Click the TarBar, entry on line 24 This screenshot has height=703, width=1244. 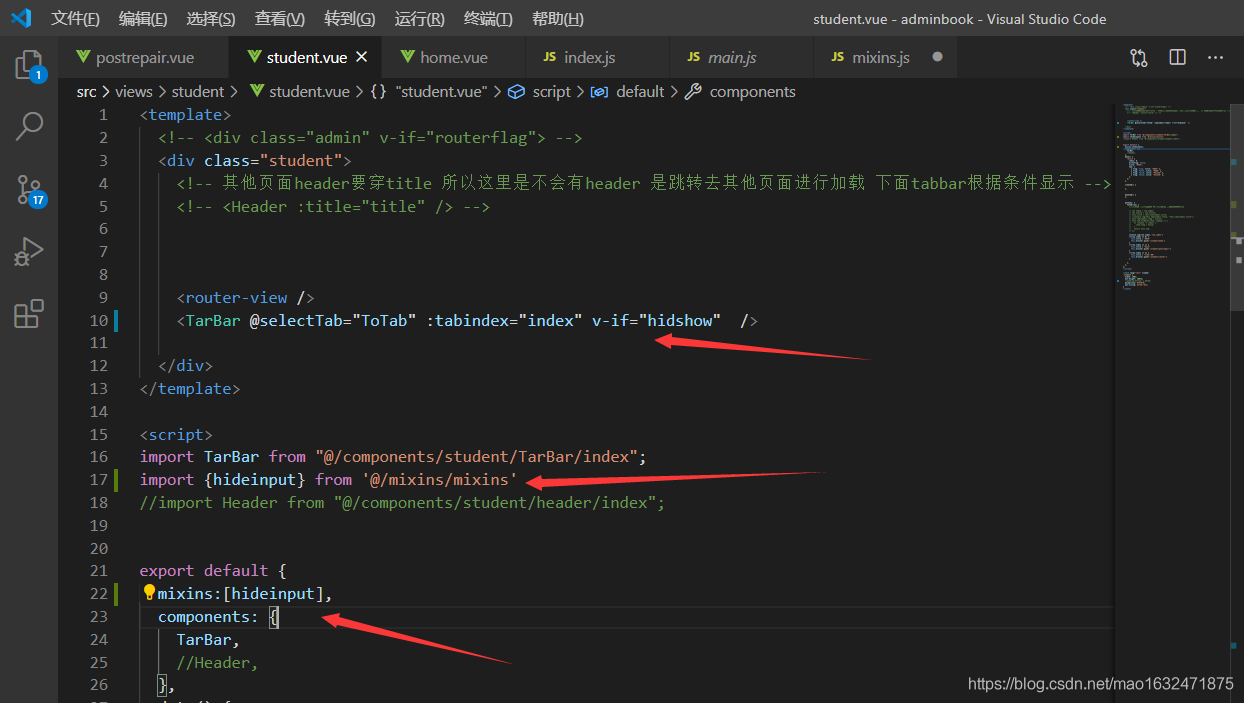click(x=208, y=640)
